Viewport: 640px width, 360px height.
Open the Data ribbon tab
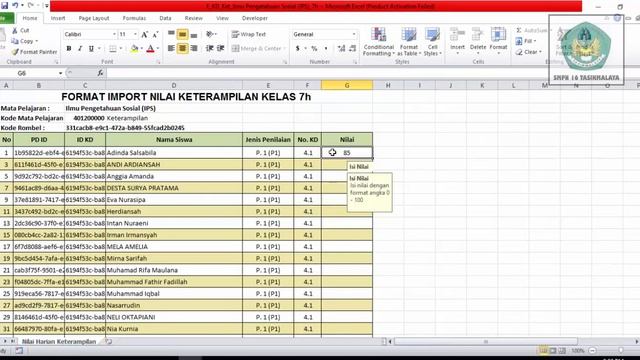click(x=165, y=18)
